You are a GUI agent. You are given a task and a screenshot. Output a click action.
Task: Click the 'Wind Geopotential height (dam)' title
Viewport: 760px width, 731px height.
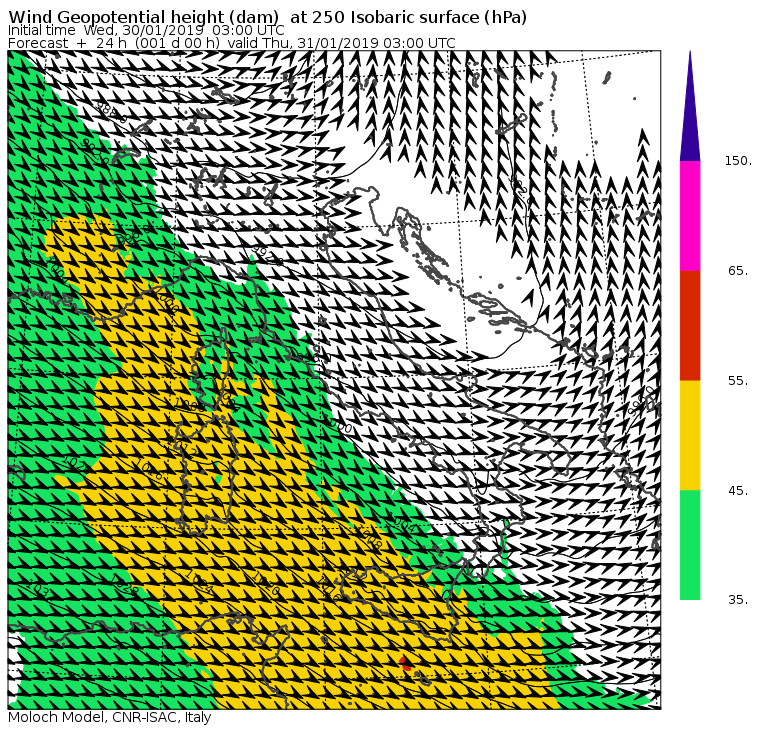pos(268,17)
